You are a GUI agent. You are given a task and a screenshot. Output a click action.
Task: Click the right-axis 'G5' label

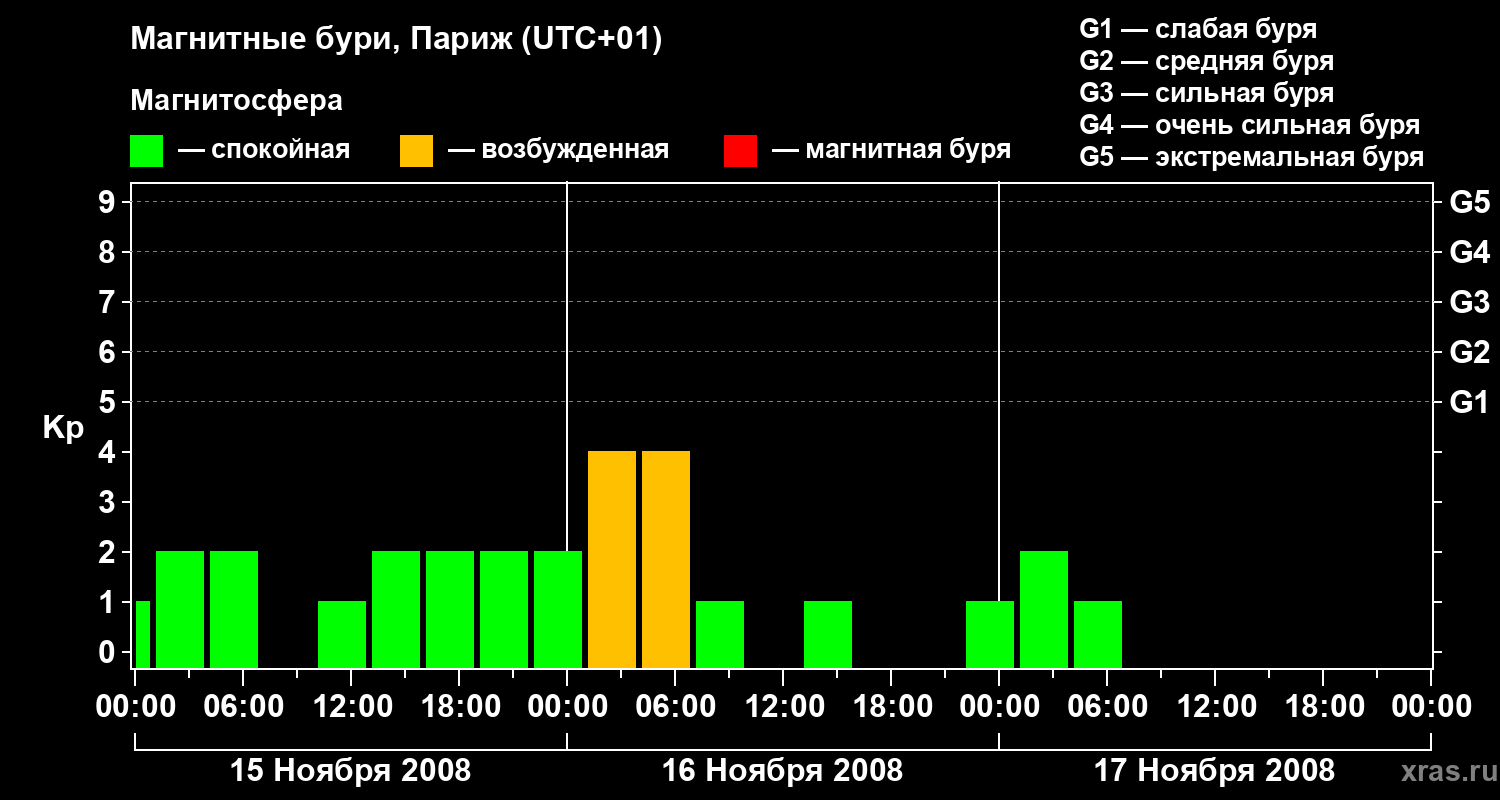point(1470,203)
